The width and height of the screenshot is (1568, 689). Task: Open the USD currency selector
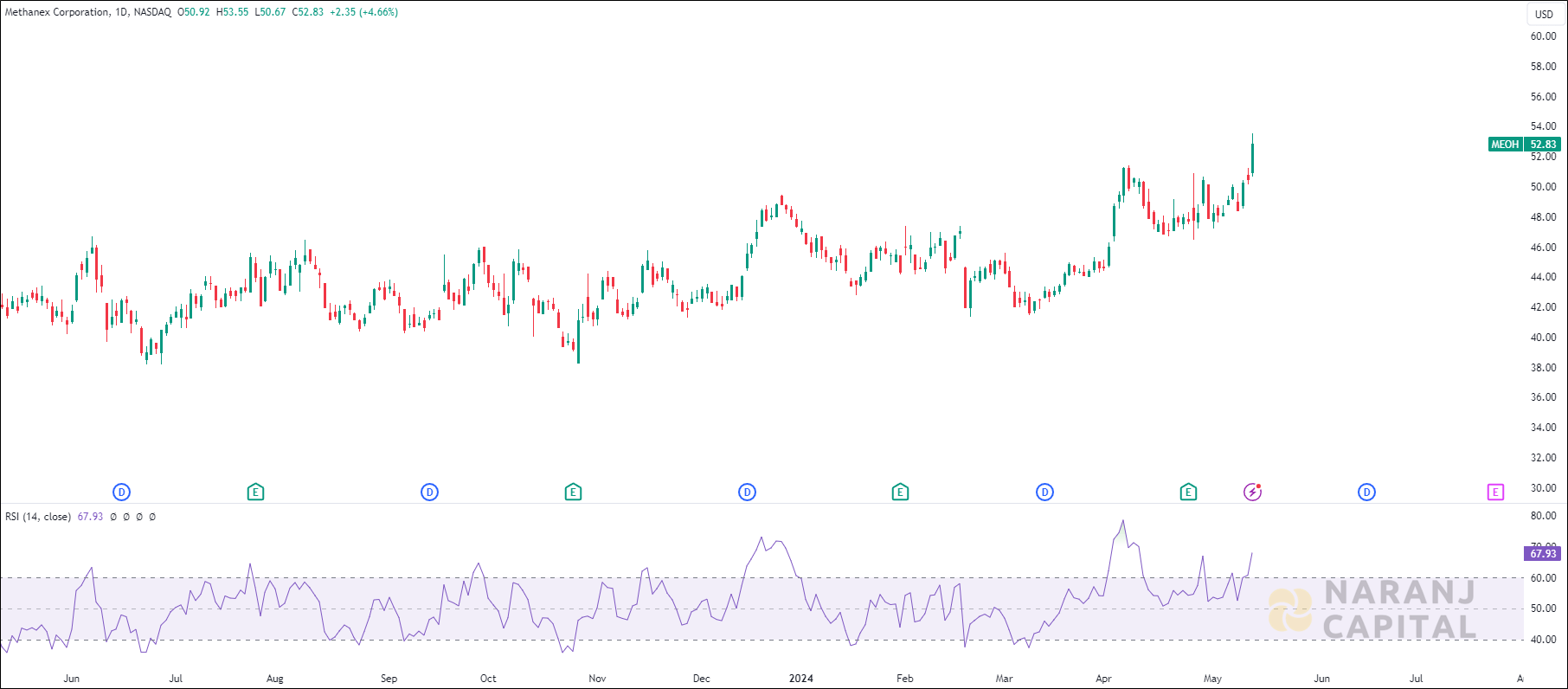(1545, 14)
